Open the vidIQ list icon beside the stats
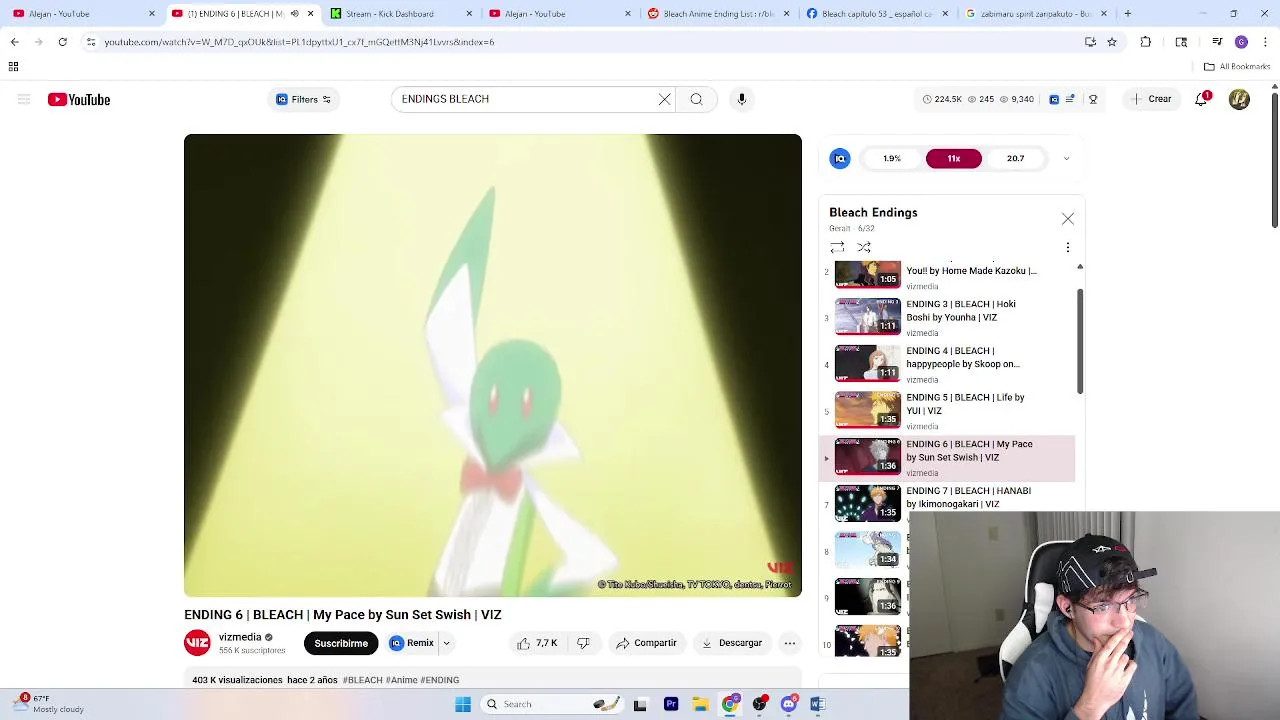1280x720 pixels. coord(1070,99)
